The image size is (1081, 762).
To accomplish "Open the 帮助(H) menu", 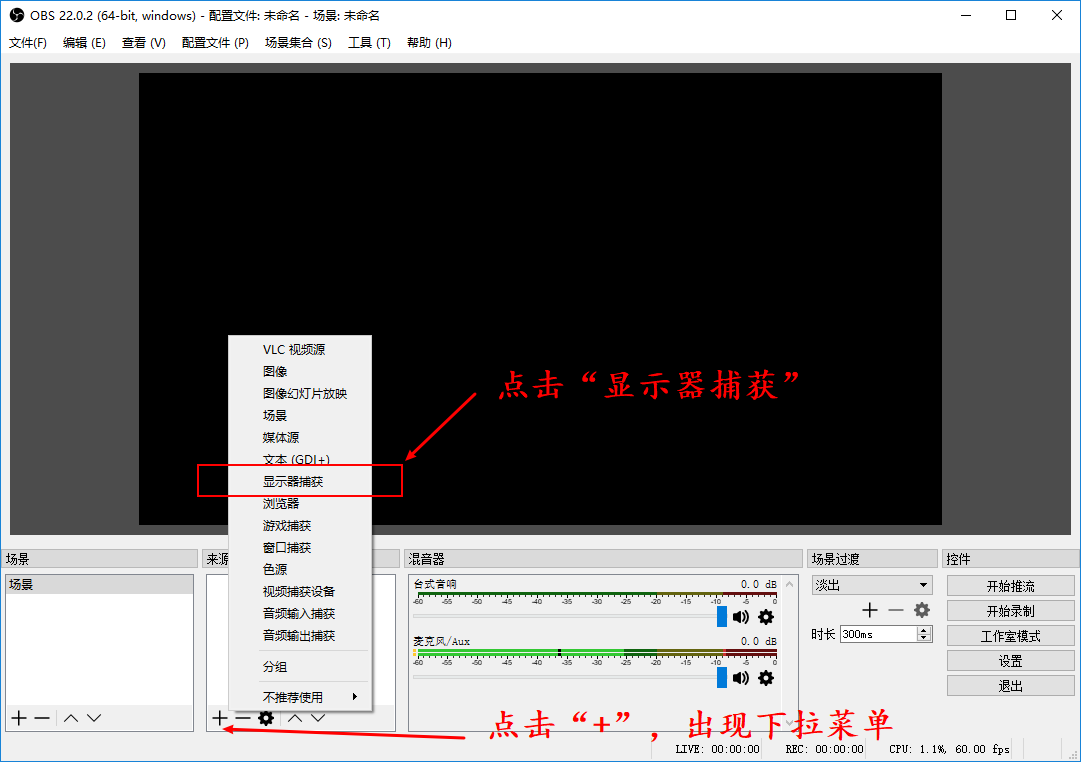I will click(429, 43).
